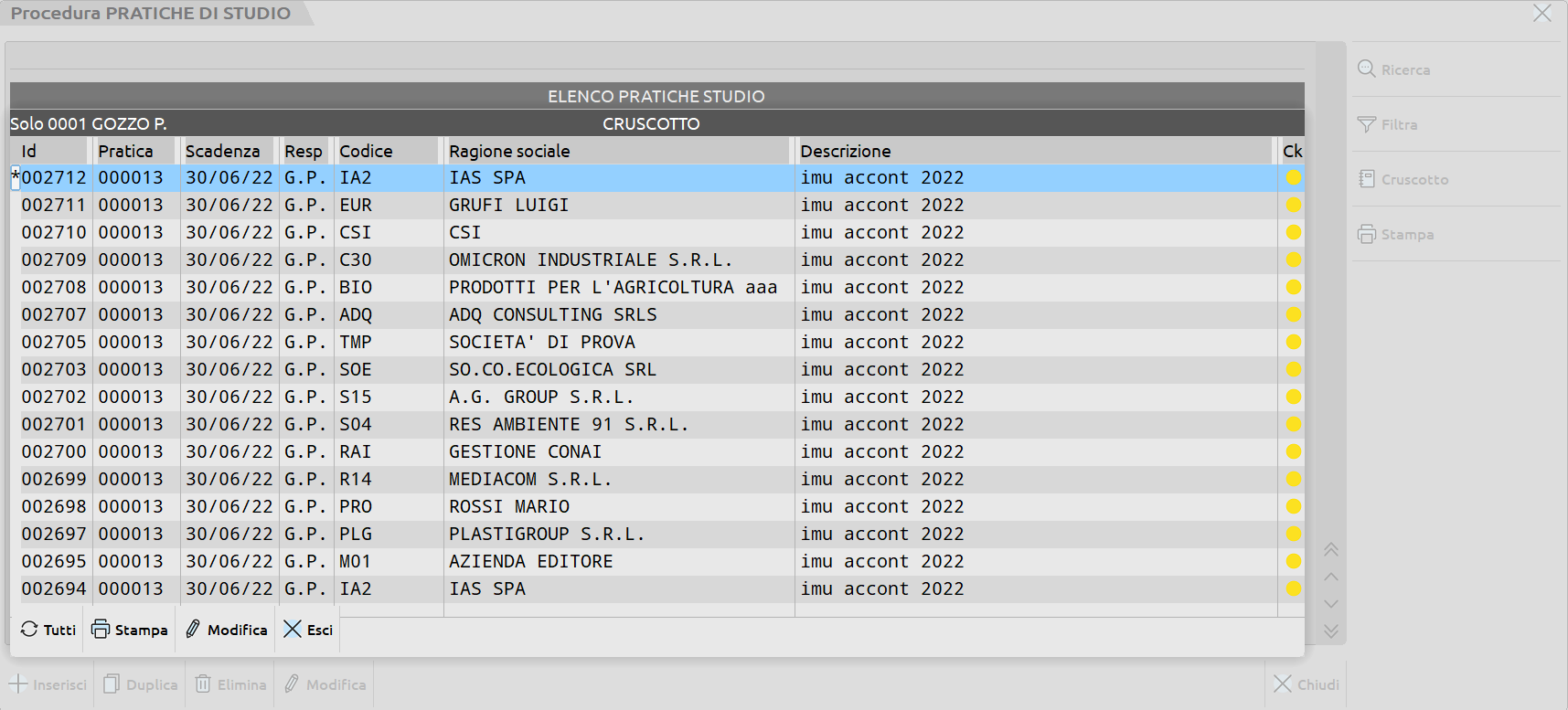The height and width of the screenshot is (710, 1568).
Task: Click the Elimina trash icon
Action: point(203,684)
